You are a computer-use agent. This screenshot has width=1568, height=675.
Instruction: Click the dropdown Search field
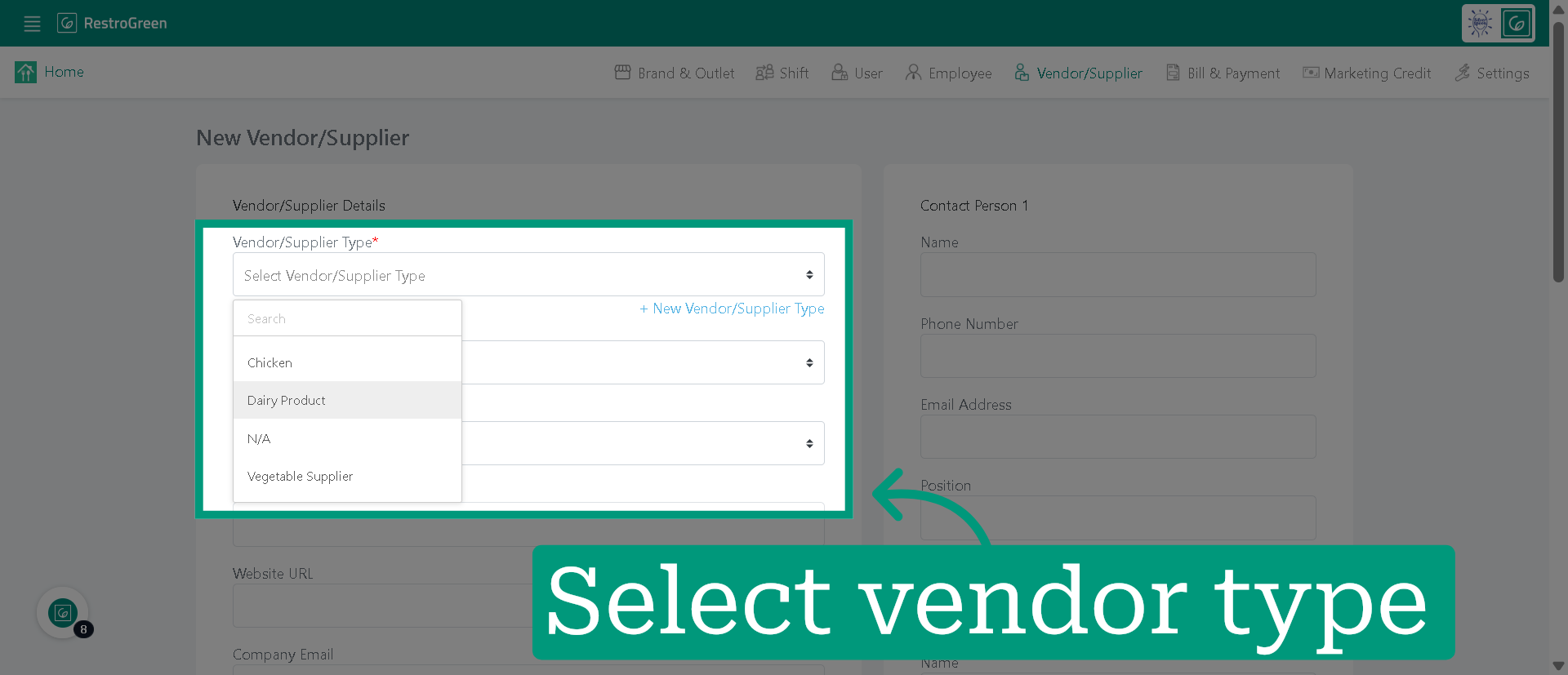click(347, 318)
